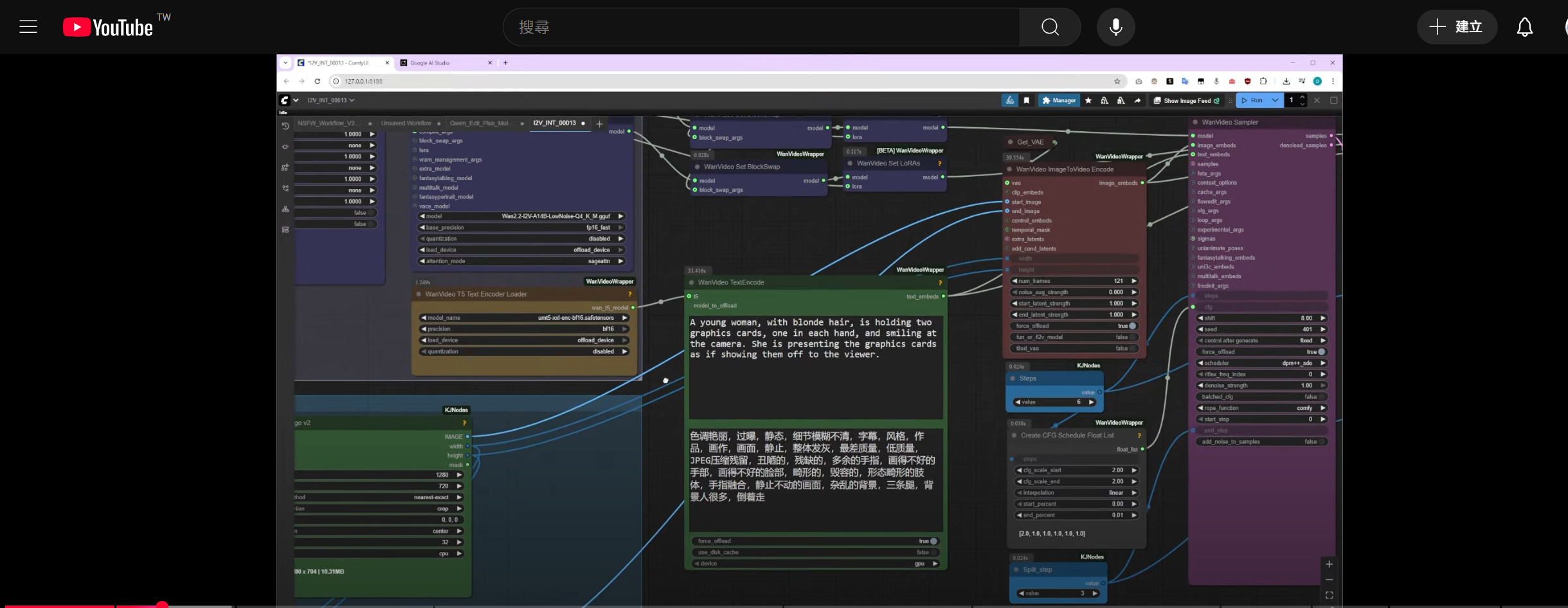Click the magnifier search button

pyautogui.click(x=1050, y=27)
